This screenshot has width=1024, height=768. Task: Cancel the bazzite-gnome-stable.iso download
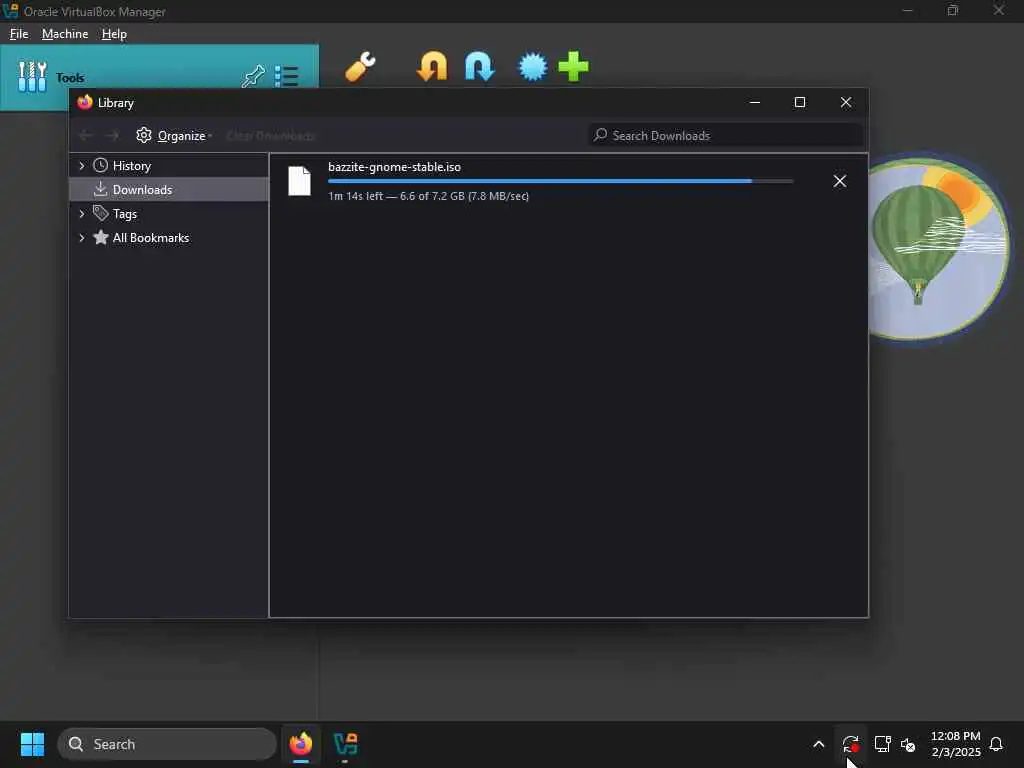[x=840, y=181]
